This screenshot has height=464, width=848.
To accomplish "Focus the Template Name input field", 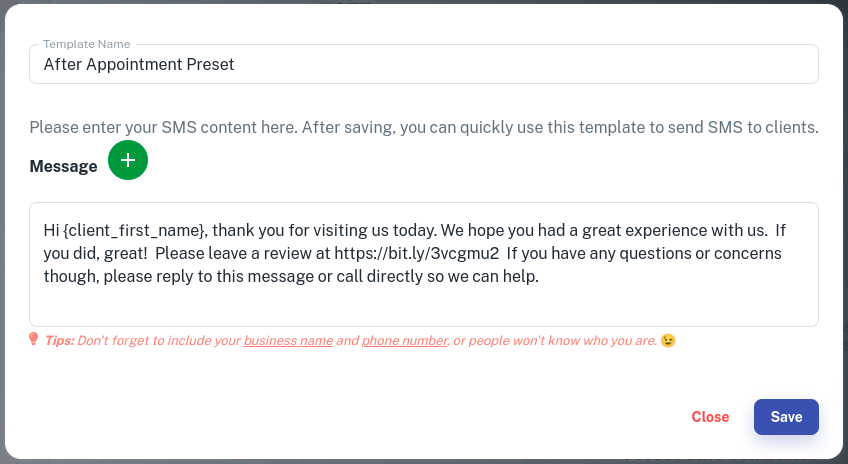I will pyautogui.click(x=424, y=64).
